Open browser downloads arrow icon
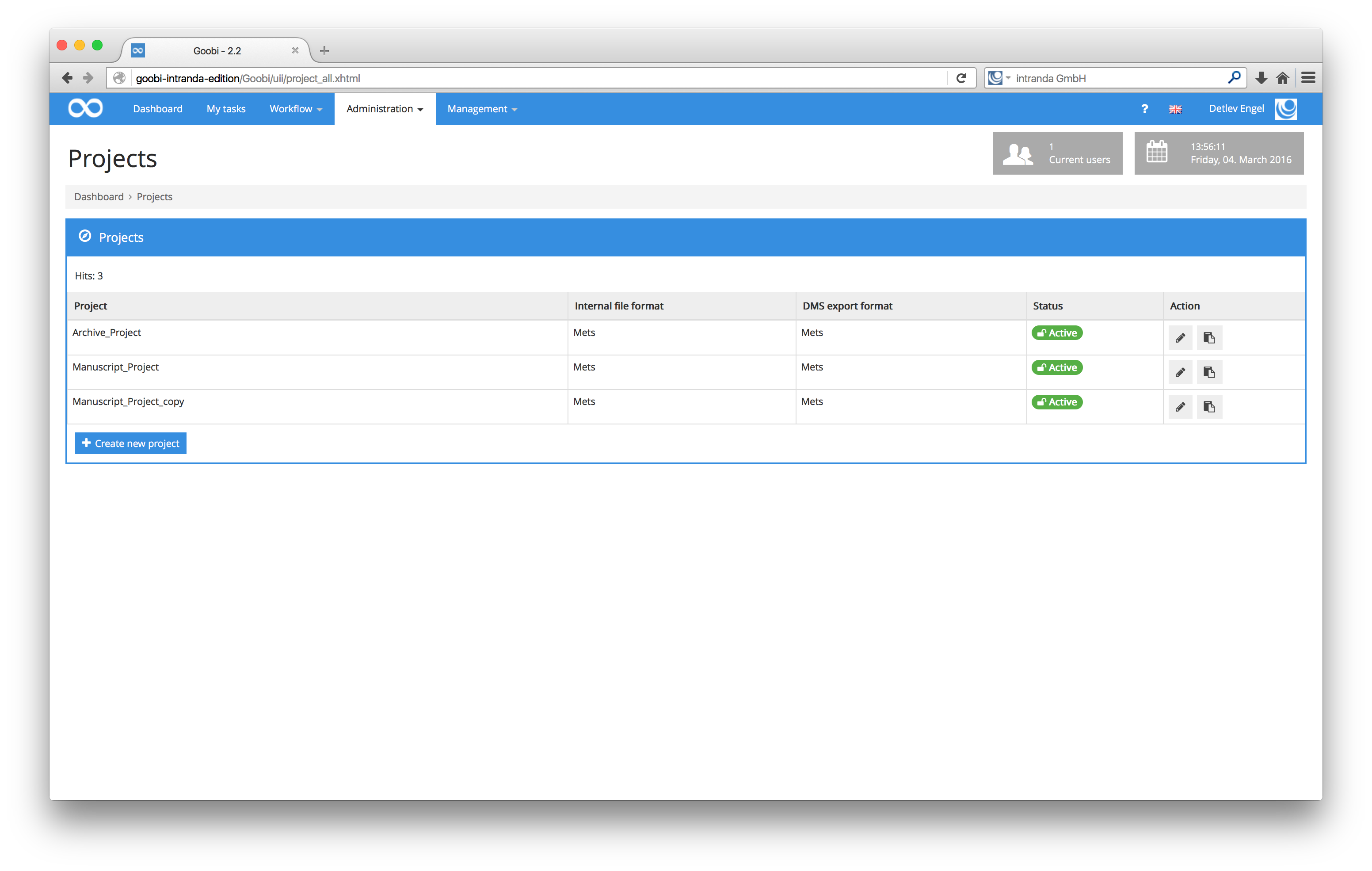1372x871 pixels. pos(1261,78)
